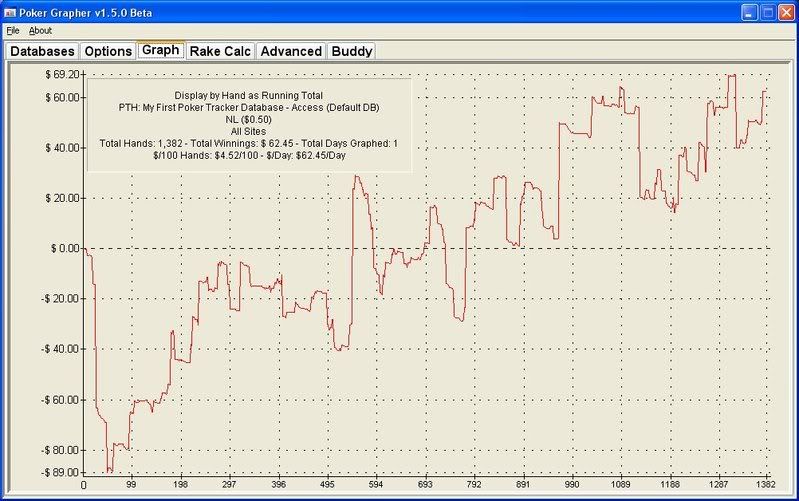This screenshot has height=501, width=799.
Task: Close the Poker Grapher window
Action: click(x=786, y=12)
